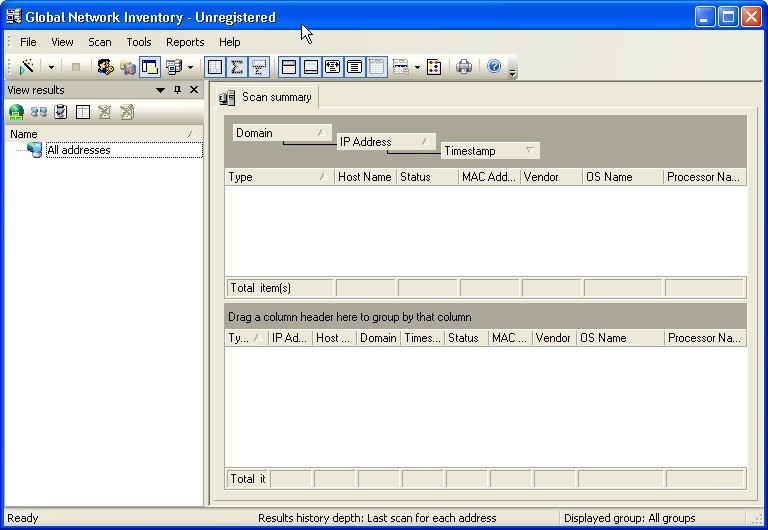Toggle the table columns layout button
This screenshot has width=768, height=530.
coord(377,67)
